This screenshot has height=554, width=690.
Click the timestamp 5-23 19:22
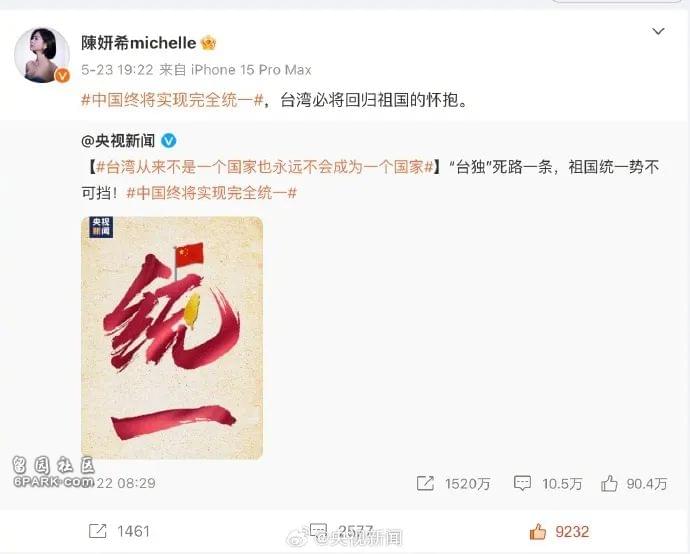point(117,70)
